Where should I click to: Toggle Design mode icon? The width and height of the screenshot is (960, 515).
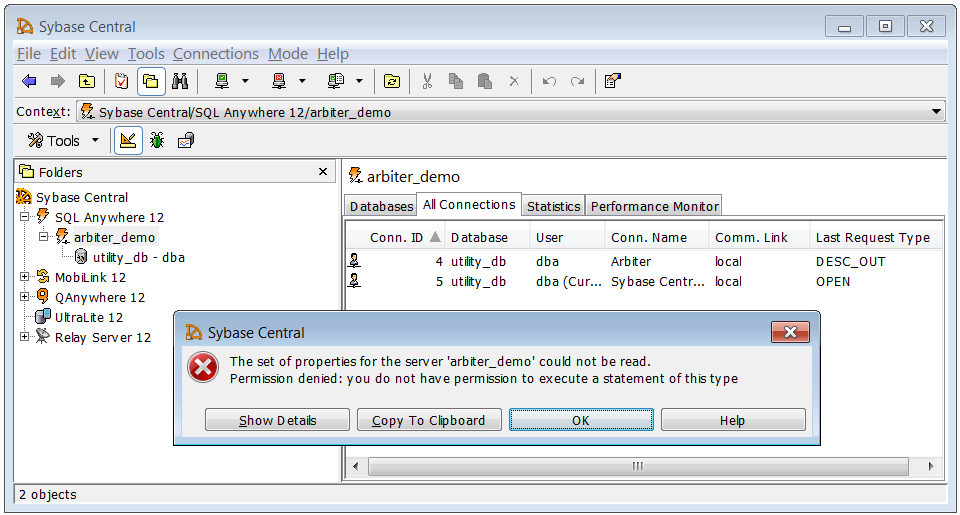pos(128,141)
